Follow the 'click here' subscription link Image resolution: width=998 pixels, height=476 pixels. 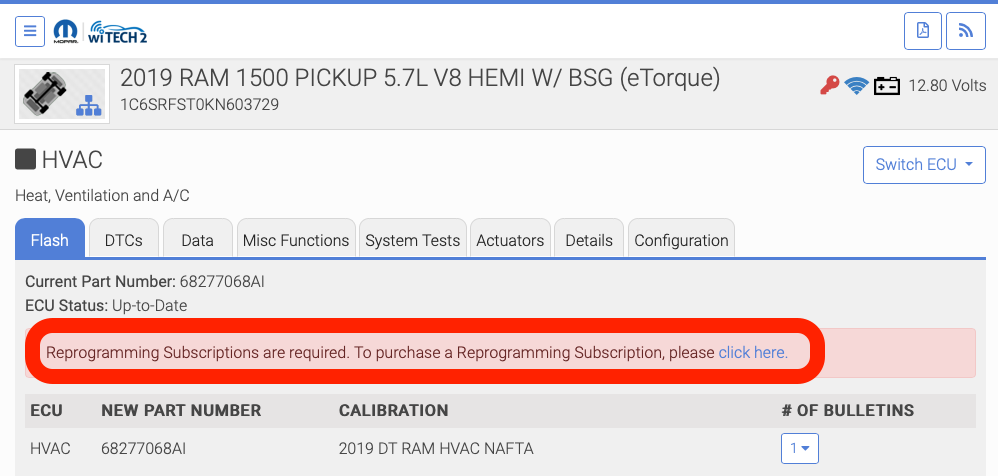coord(753,352)
